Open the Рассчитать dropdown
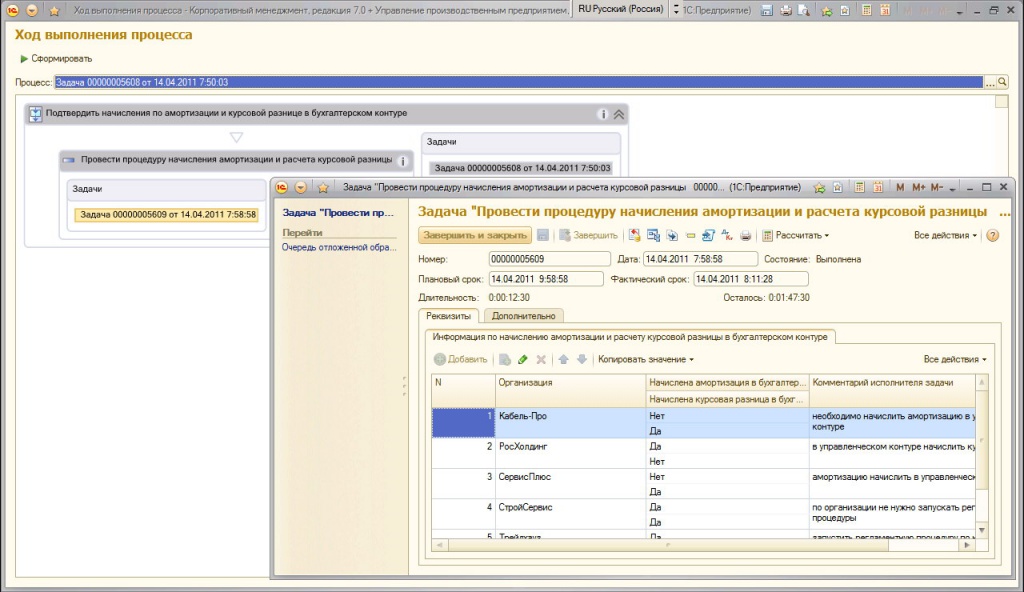The image size is (1024, 592). pos(796,235)
